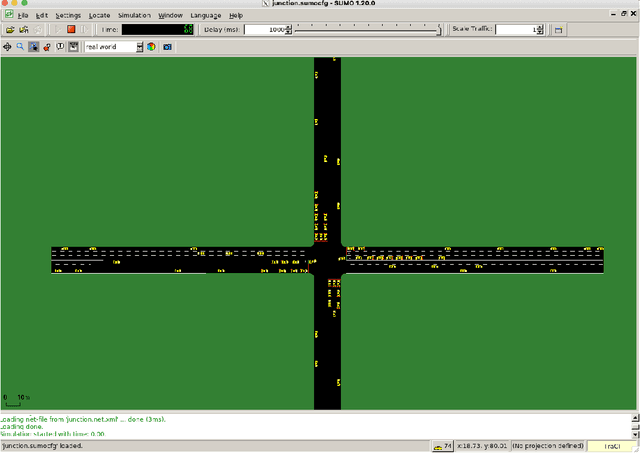Open the Locate menu
640x453 pixels.
pos(99,16)
